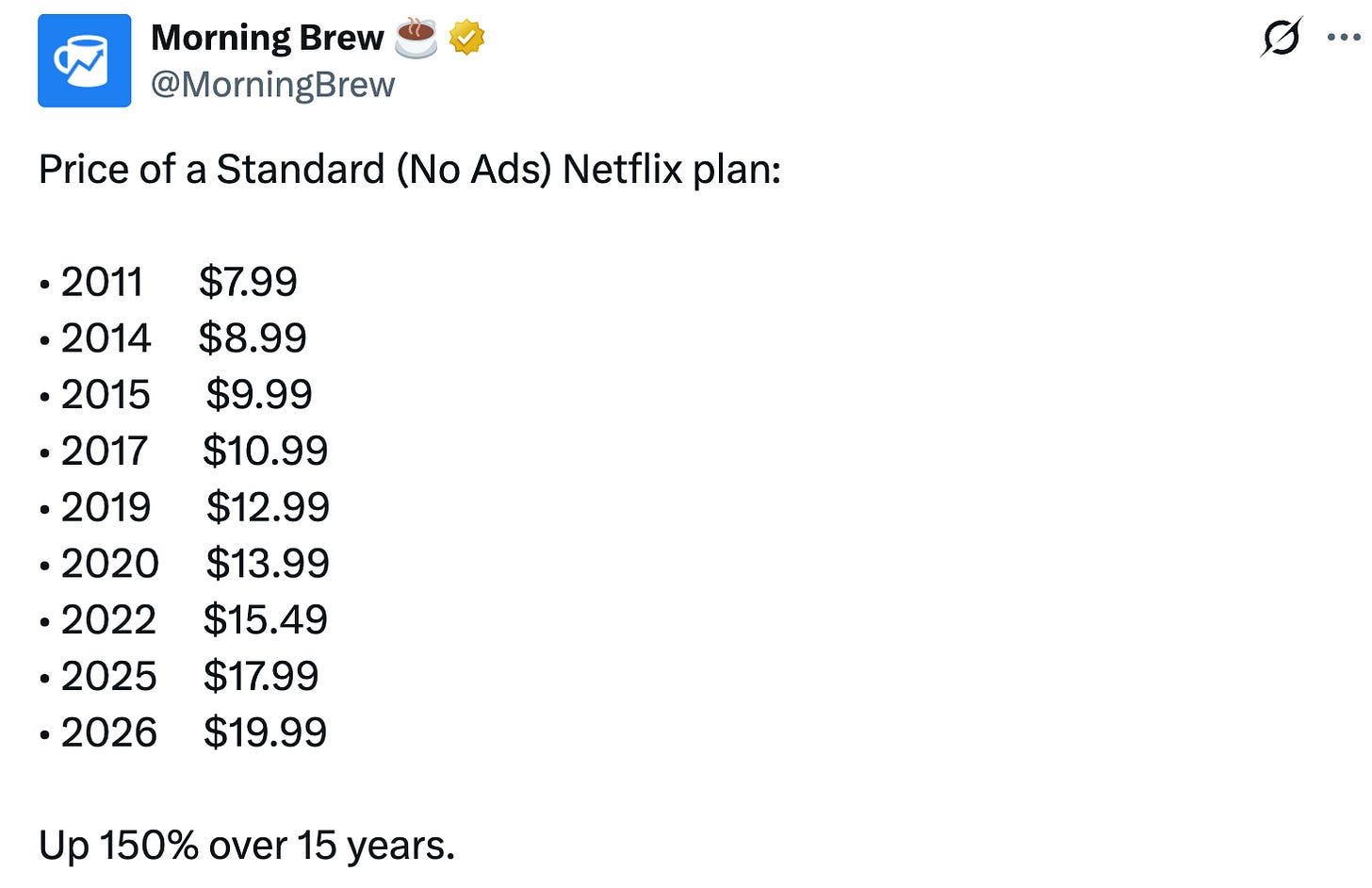Click the Netflix plan headline text
Screen dimensions: 1372x888
pos(410,170)
